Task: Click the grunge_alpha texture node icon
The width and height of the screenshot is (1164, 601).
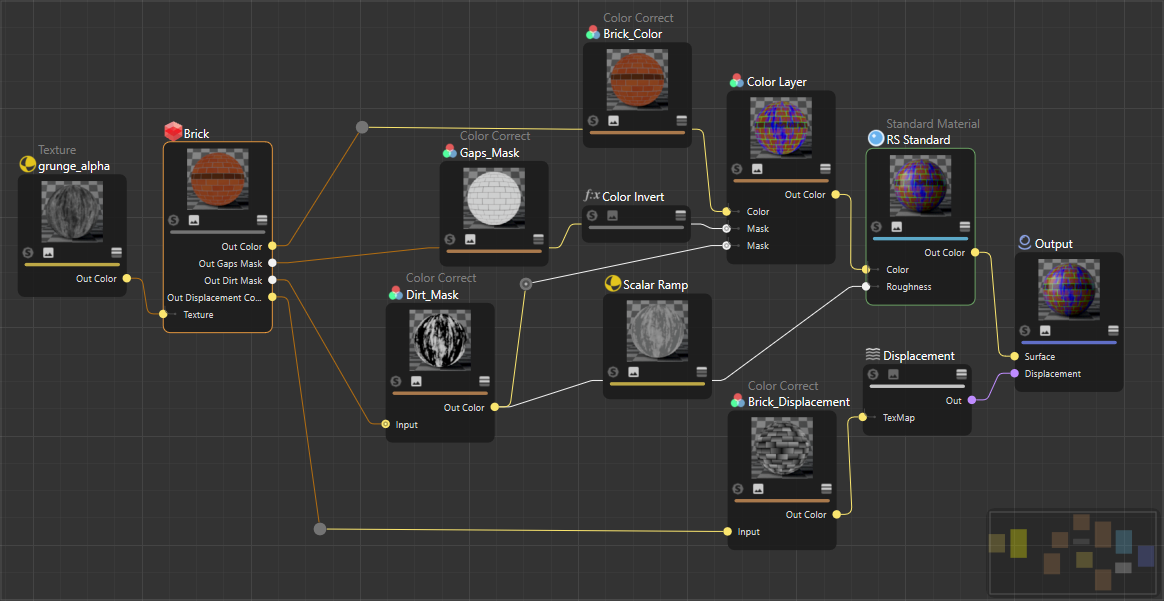Action: click(27, 165)
